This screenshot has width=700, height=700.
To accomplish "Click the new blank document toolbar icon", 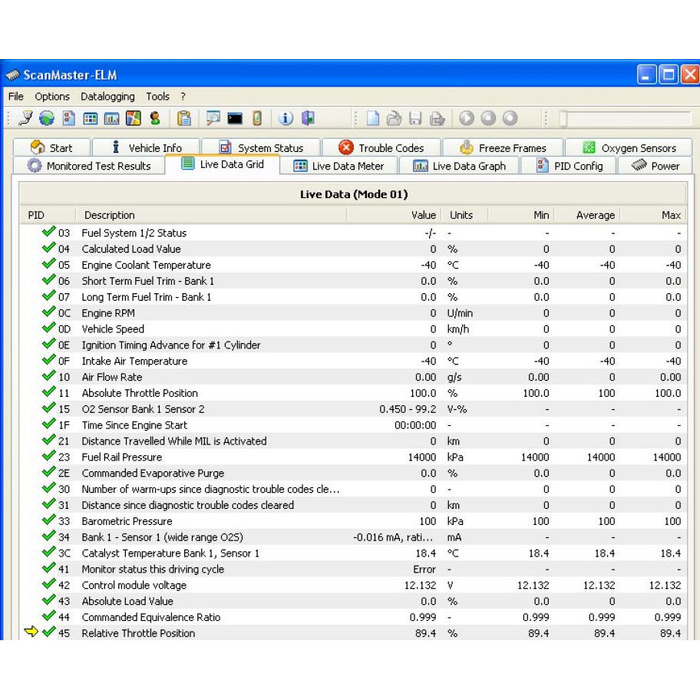I will click(x=373, y=119).
